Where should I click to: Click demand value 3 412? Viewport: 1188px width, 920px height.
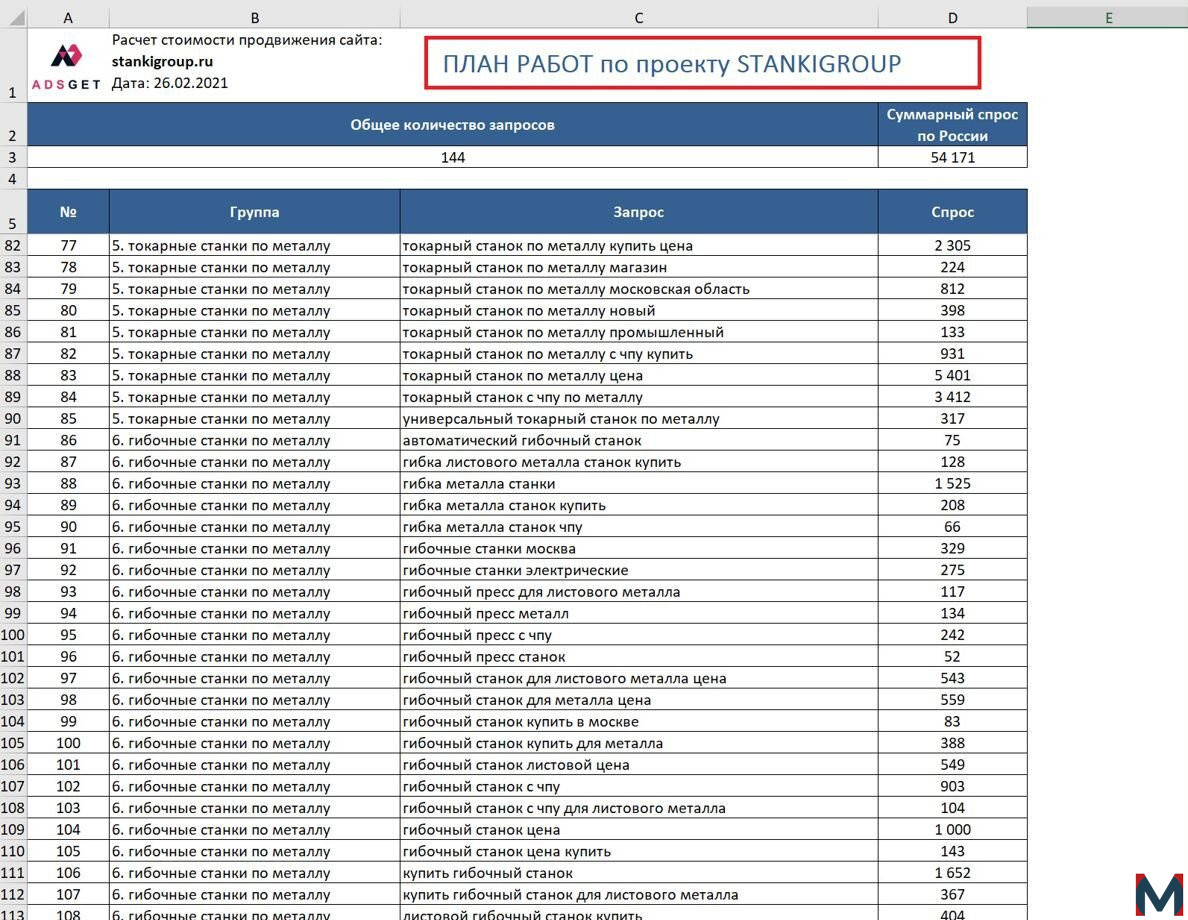(x=952, y=396)
